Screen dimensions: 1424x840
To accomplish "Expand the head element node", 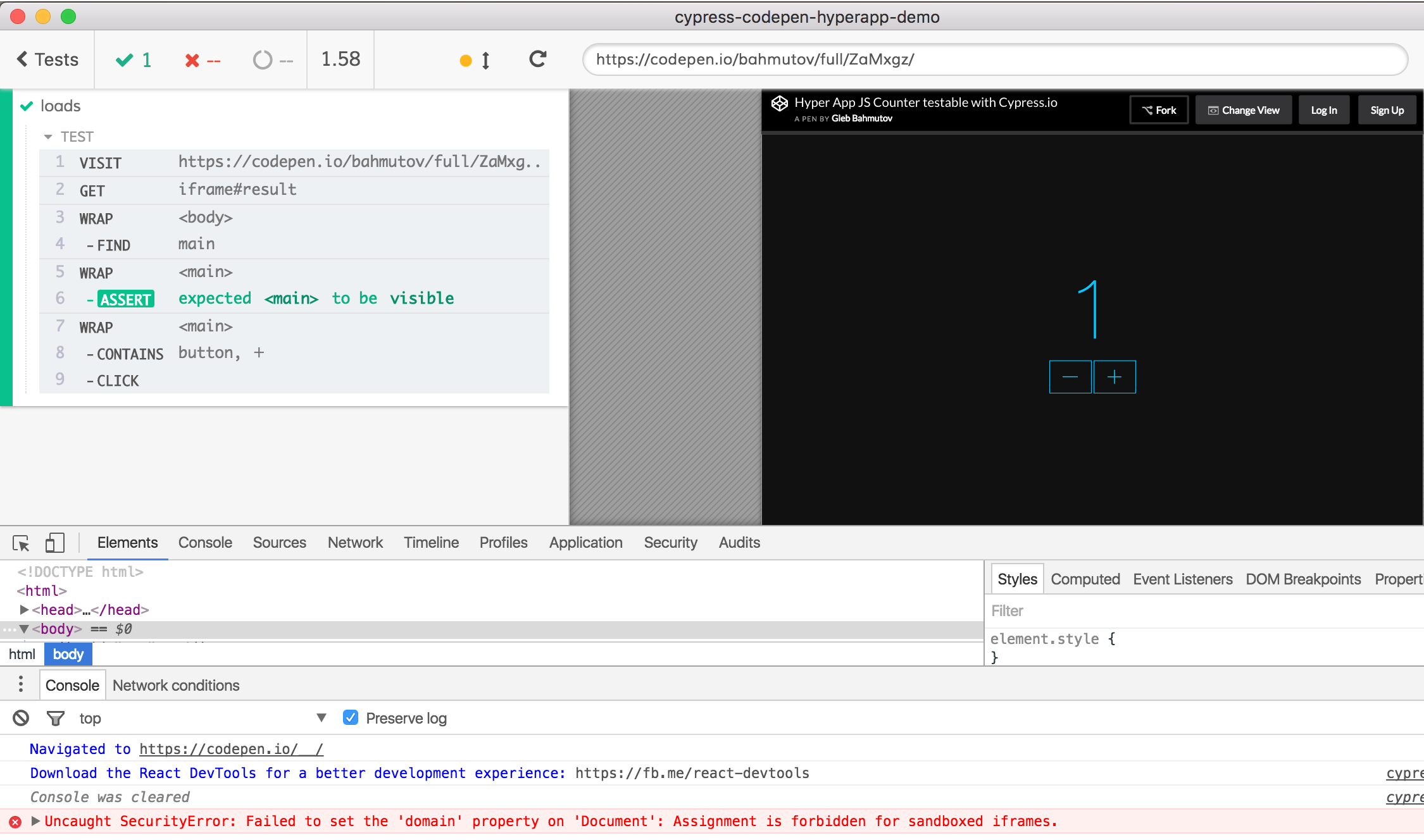I will (x=24, y=610).
